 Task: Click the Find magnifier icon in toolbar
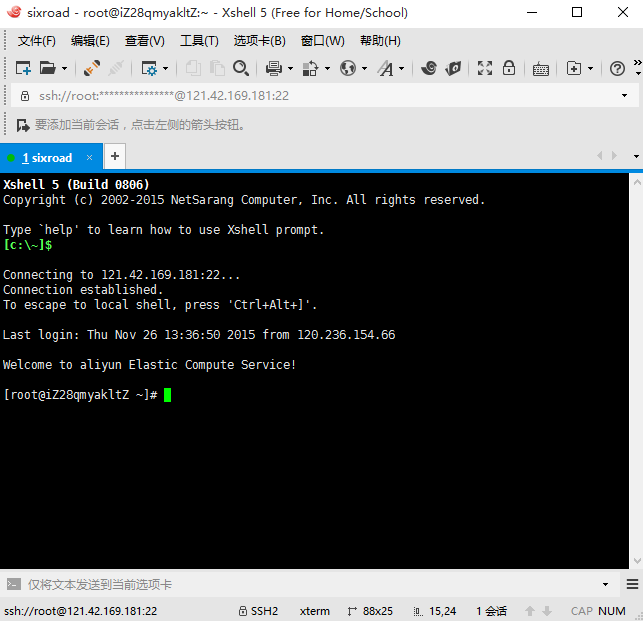click(x=241, y=68)
